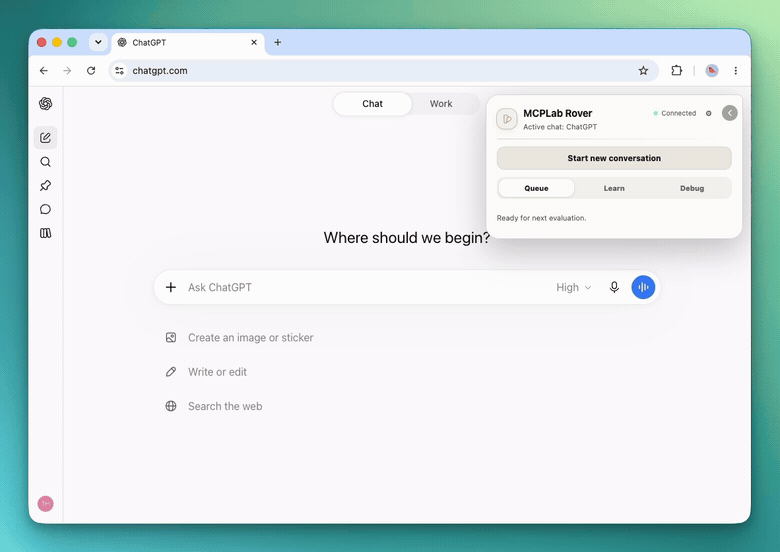This screenshot has width=780, height=552.
Task: Select the Queue tab in Rover panel
Action: pos(536,188)
